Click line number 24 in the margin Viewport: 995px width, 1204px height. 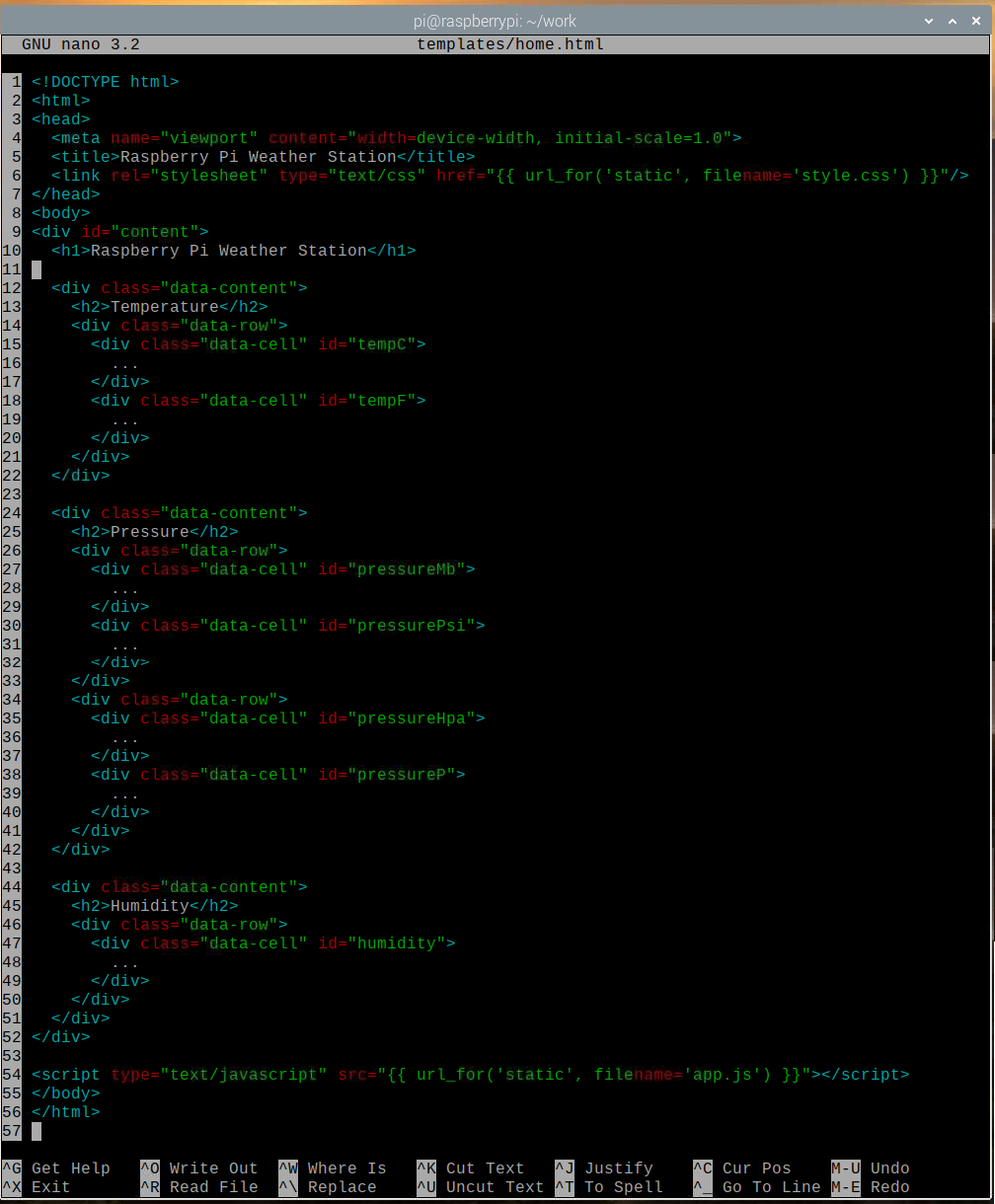[12, 513]
